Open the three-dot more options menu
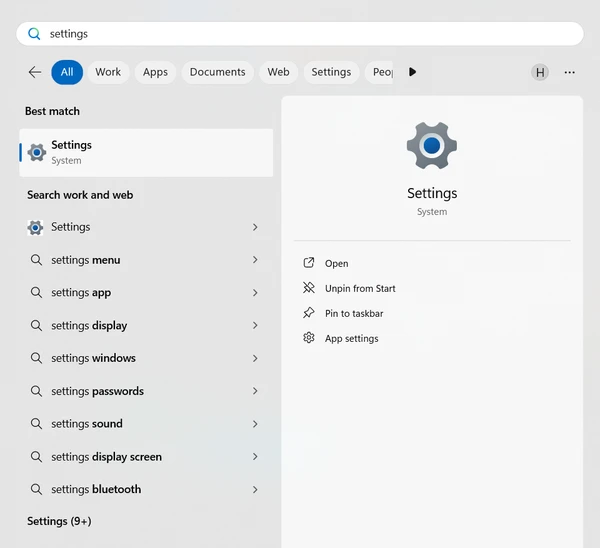 point(570,72)
